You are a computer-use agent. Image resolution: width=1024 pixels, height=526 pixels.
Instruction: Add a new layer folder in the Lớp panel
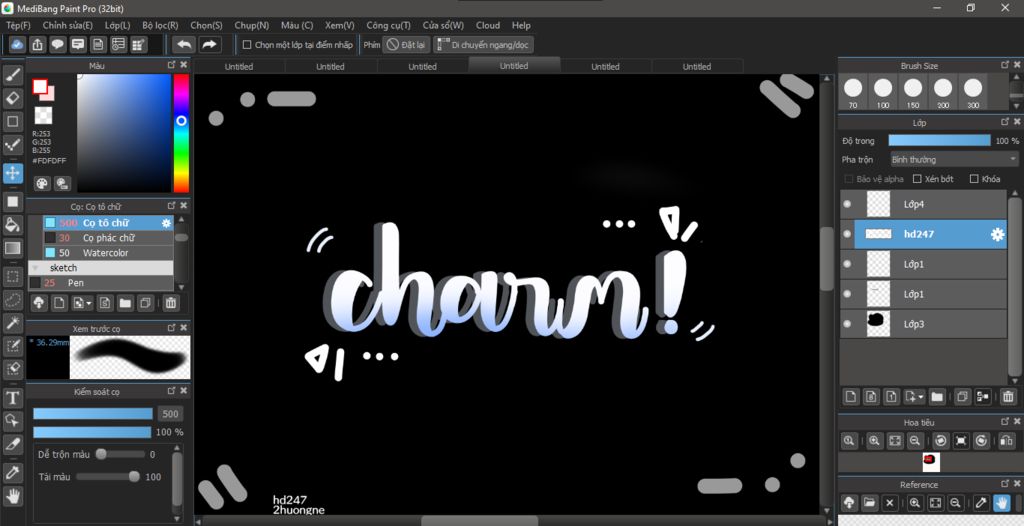(937, 396)
